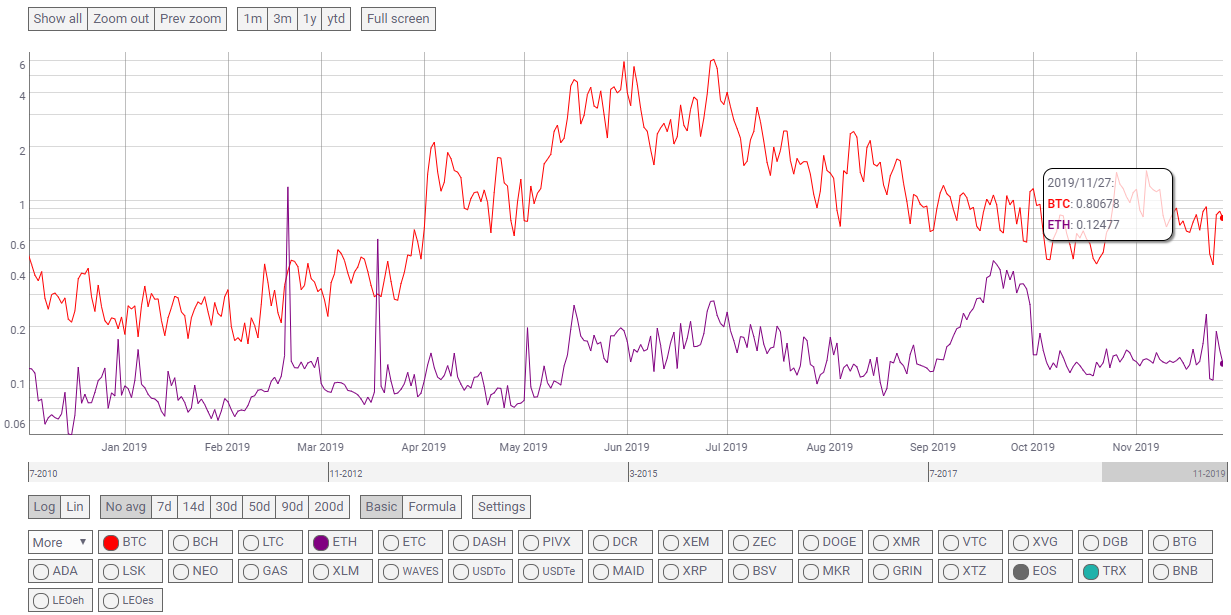This screenshot has height=615, width=1231.
Task: Enable the DOGE coin circle
Action: [x=811, y=543]
